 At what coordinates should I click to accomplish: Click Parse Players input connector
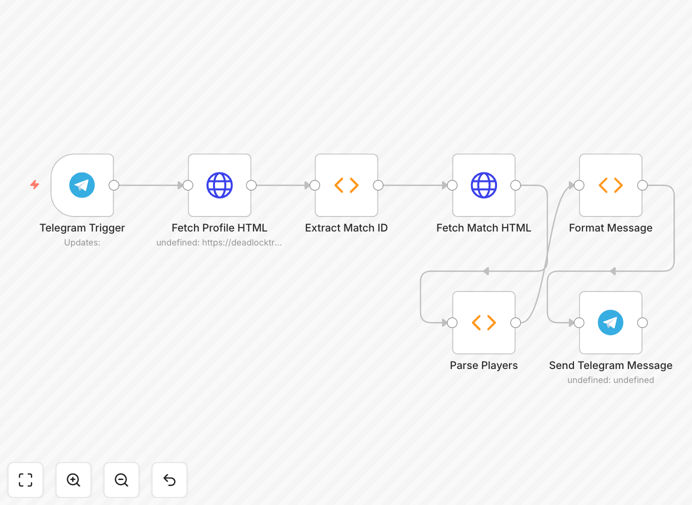pyautogui.click(x=452, y=323)
